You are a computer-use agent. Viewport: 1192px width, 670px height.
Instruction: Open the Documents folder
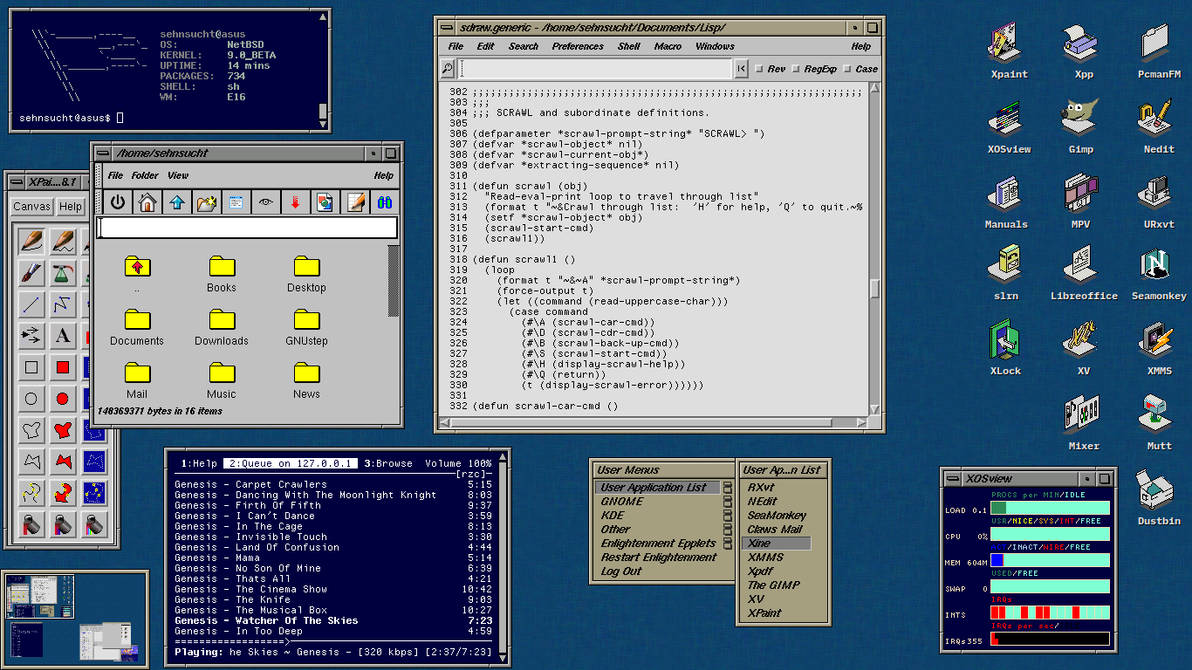click(137, 328)
